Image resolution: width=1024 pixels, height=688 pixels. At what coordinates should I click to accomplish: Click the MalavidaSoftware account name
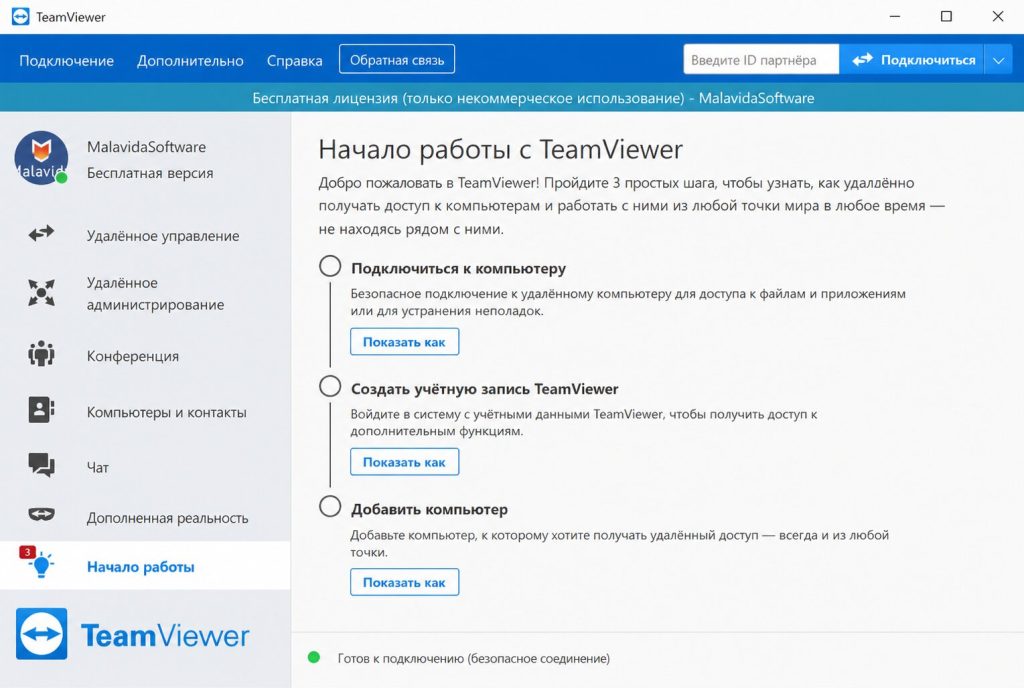(x=146, y=147)
